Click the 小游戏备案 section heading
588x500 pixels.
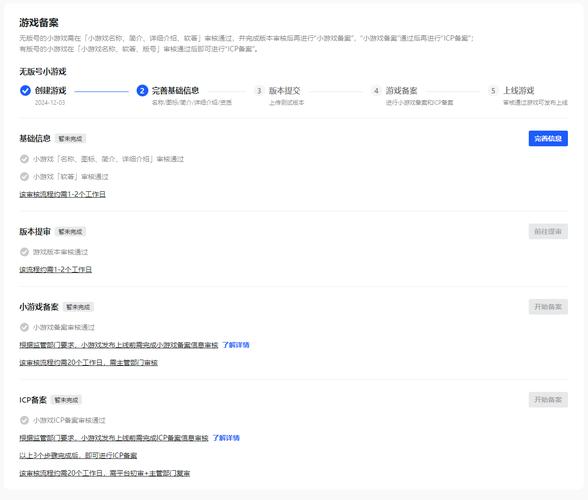pyautogui.click(x=39, y=307)
